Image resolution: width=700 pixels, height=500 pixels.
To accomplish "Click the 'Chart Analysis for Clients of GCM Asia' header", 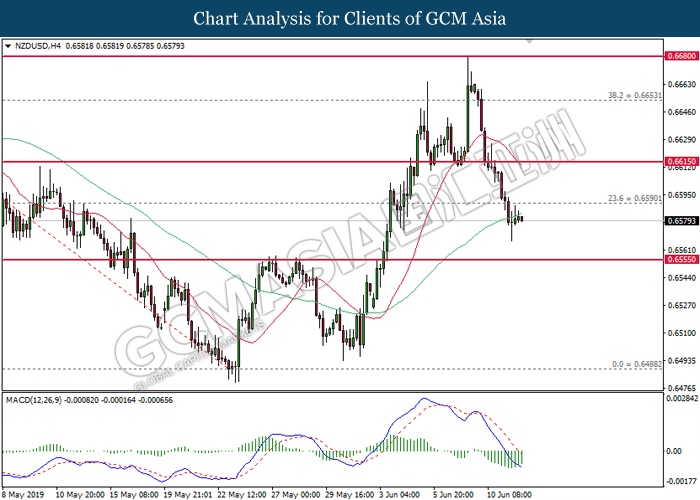I will [350, 18].
